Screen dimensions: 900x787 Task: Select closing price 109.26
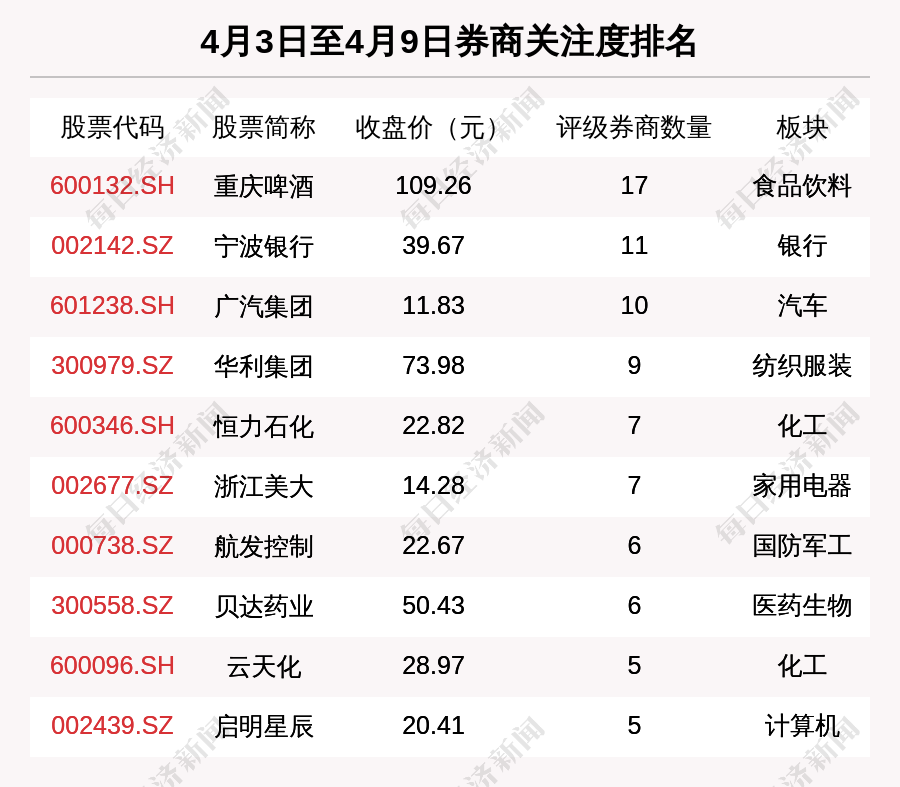(433, 186)
